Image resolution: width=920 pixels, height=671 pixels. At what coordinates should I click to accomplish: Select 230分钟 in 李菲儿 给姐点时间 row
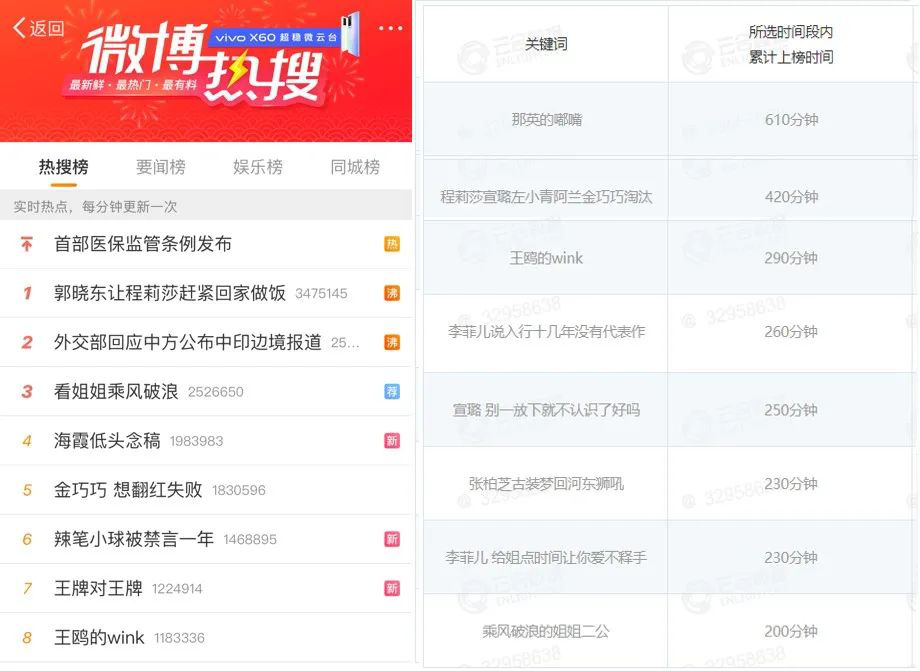[791, 557]
